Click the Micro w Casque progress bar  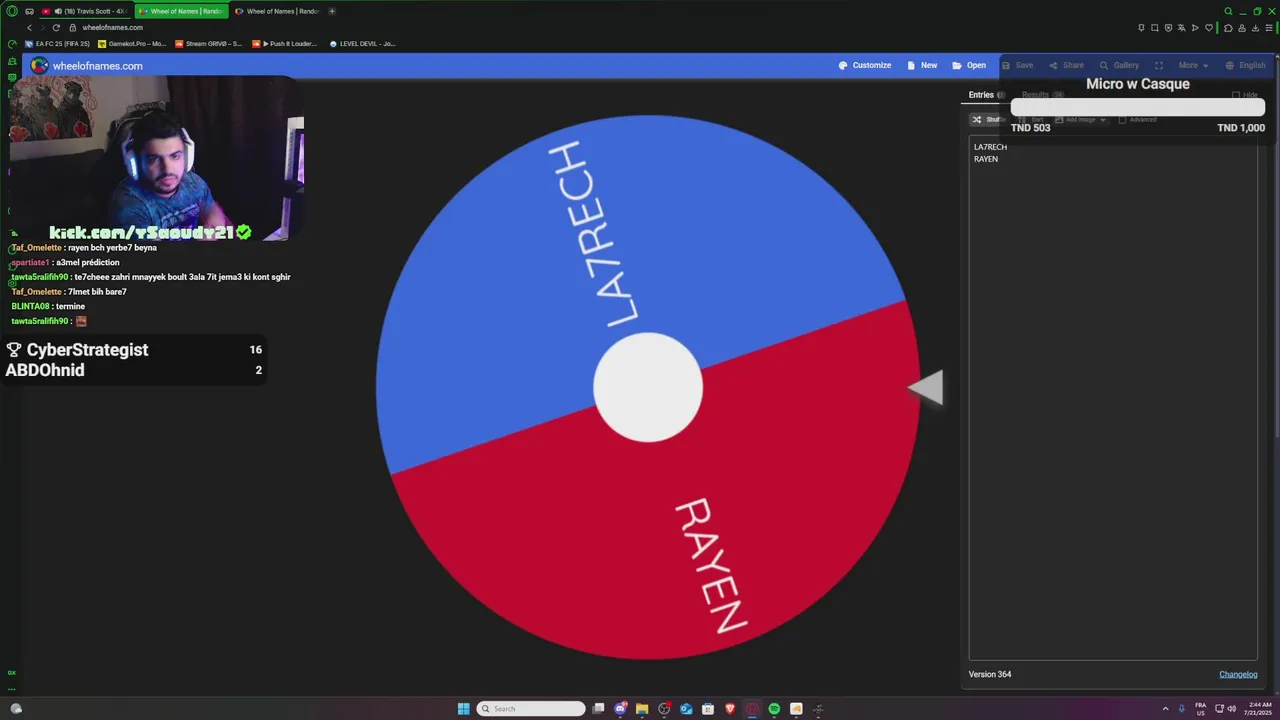[1138, 107]
